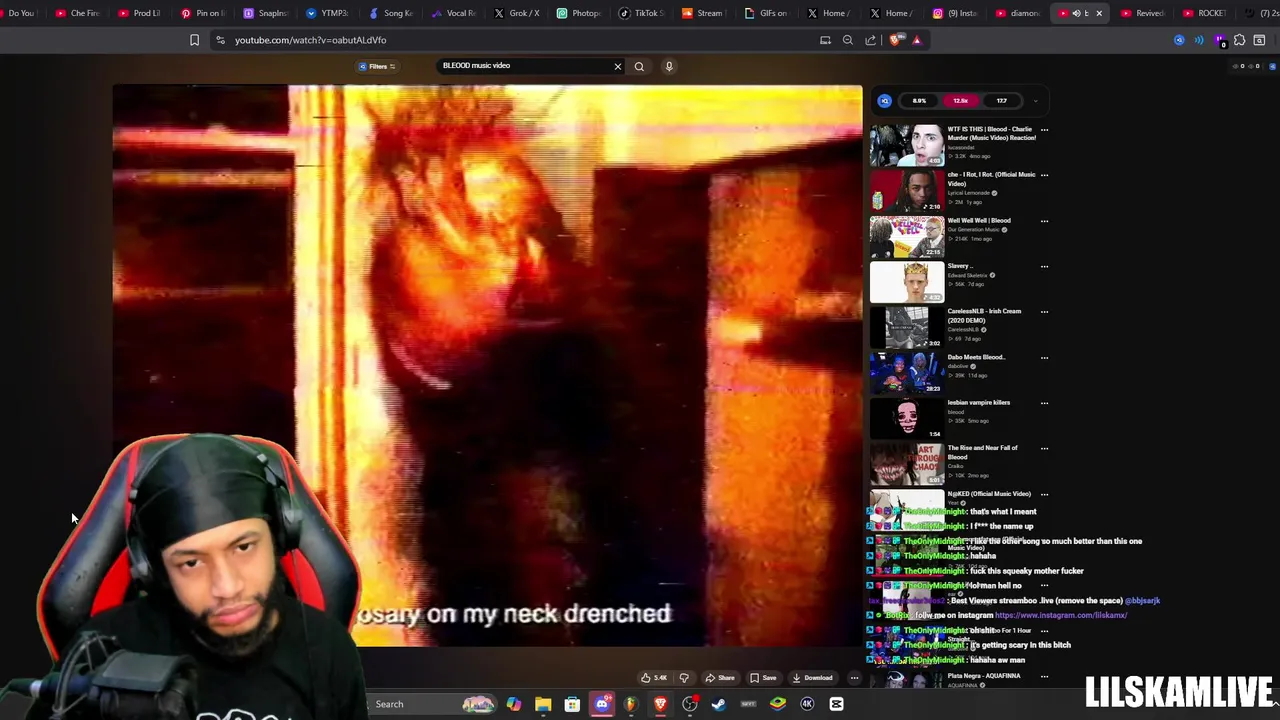1280x720 pixels.
Task: Click the share page icon in address bar
Action: click(871, 40)
